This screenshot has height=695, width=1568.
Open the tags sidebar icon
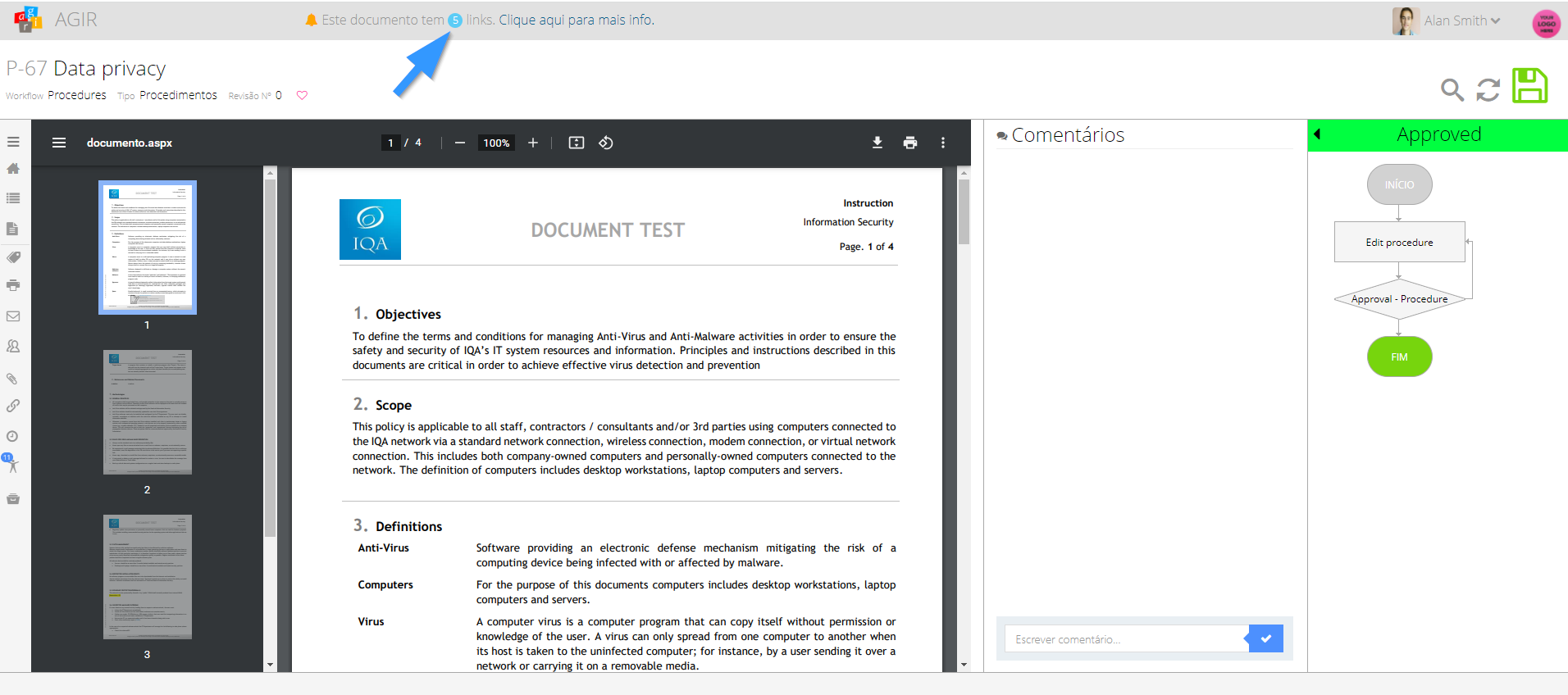pyautogui.click(x=13, y=257)
